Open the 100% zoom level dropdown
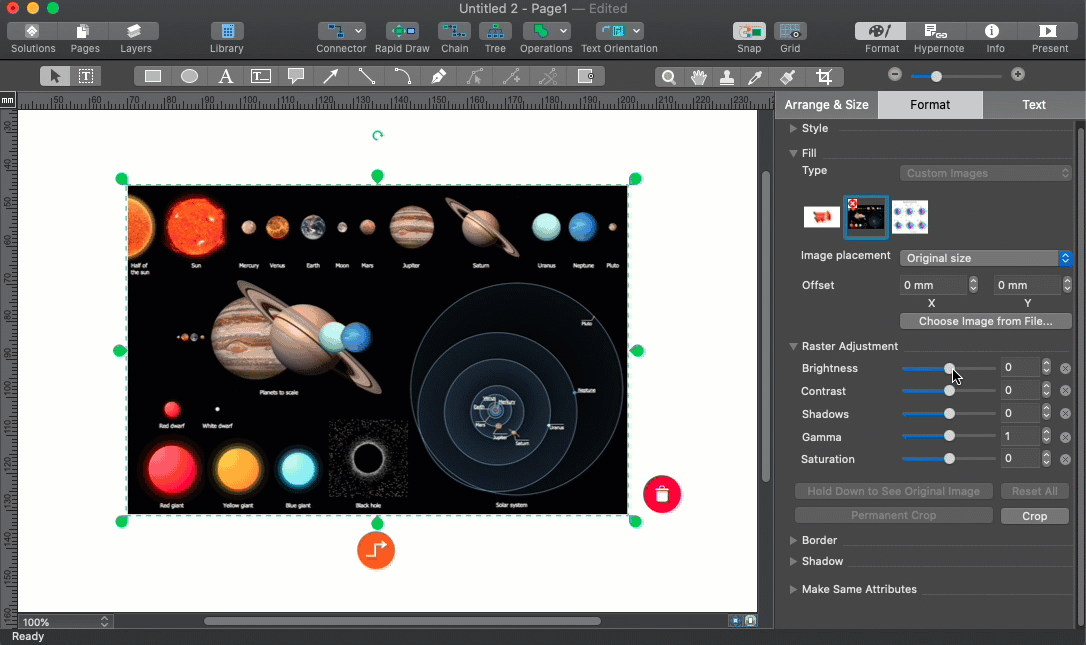 [x=65, y=621]
